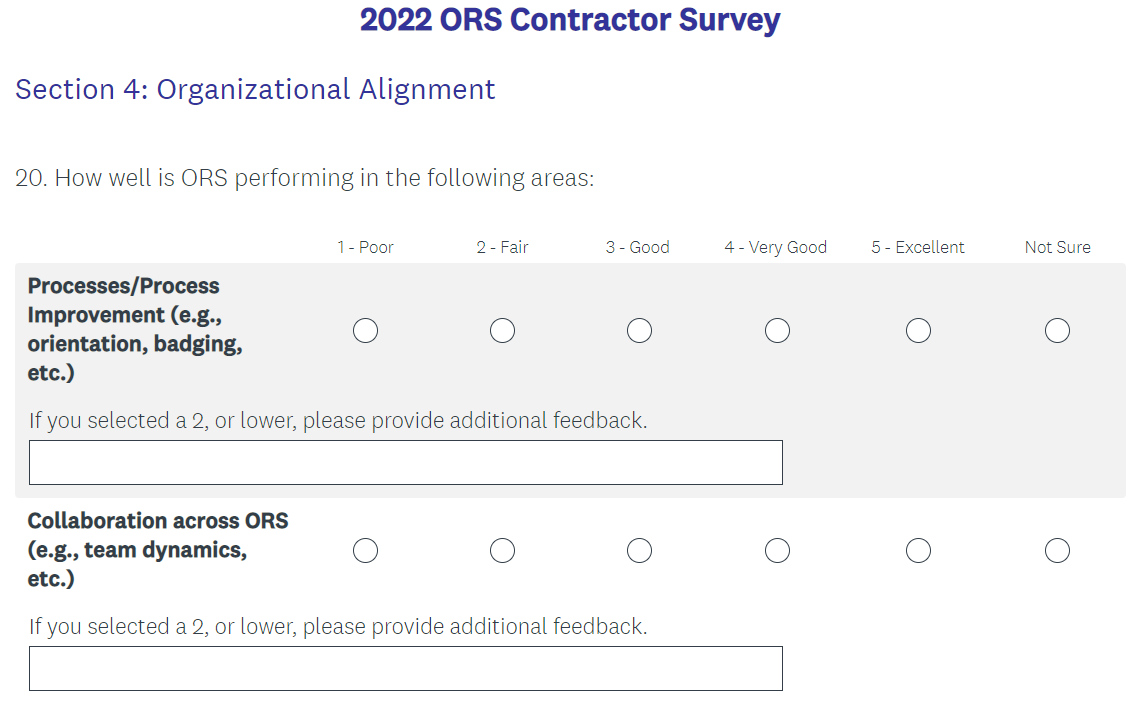This screenshot has height=701, width=1147.
Task: Click the question 20 prompt text
Action: 305,179
